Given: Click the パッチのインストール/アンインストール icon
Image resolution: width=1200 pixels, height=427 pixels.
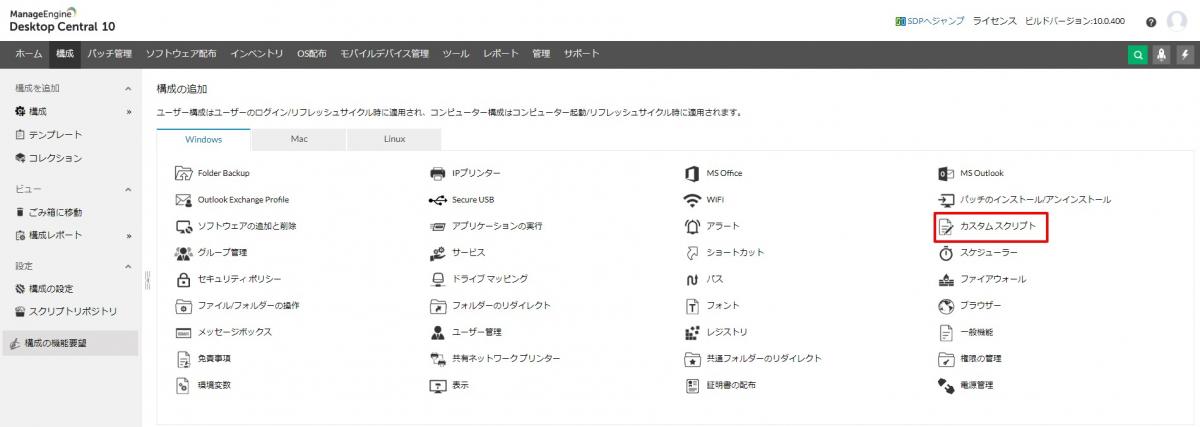Looking at the screenshot, I should [x=946, y=200].
